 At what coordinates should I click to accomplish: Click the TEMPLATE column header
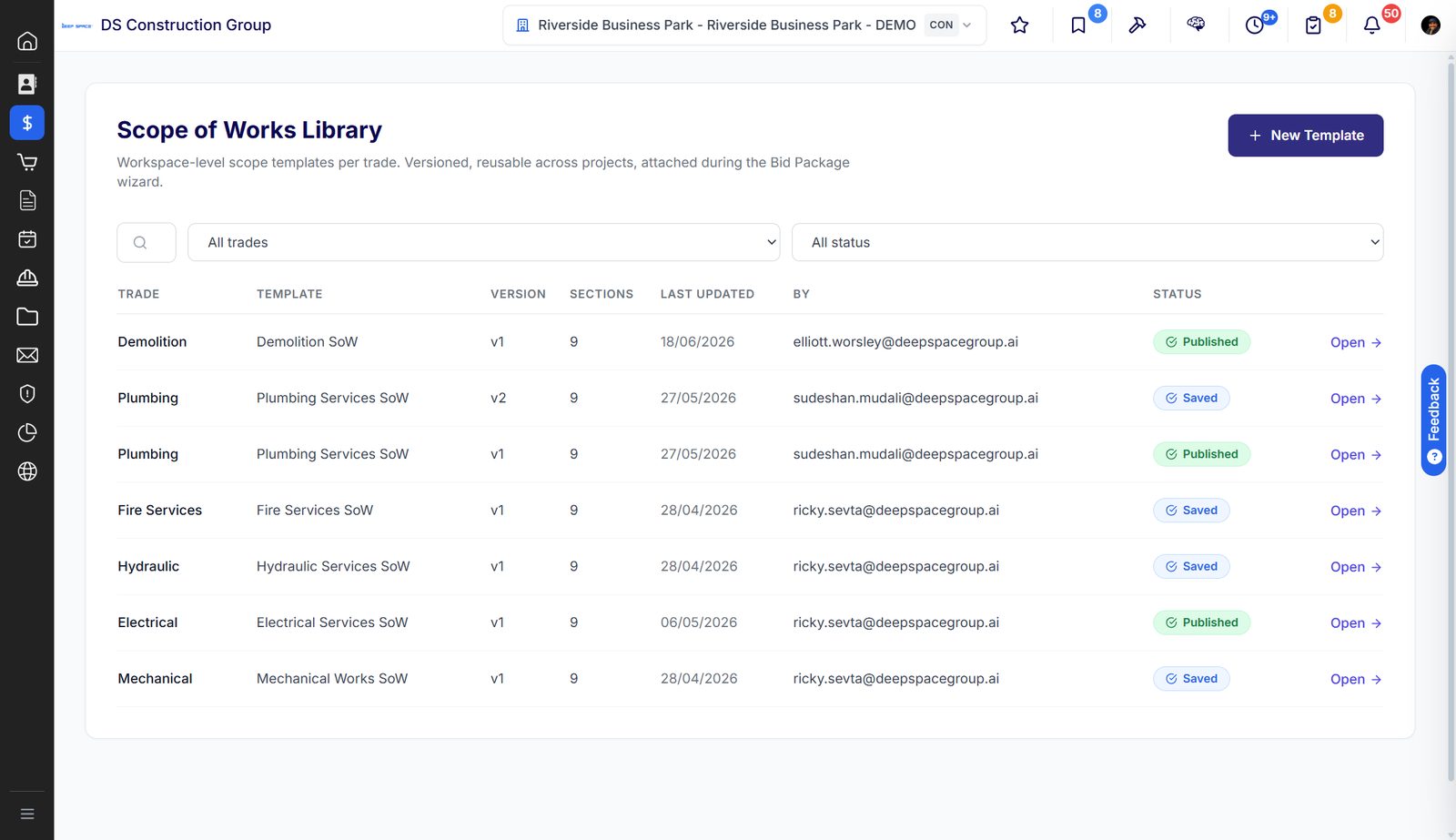pos(289,294)
